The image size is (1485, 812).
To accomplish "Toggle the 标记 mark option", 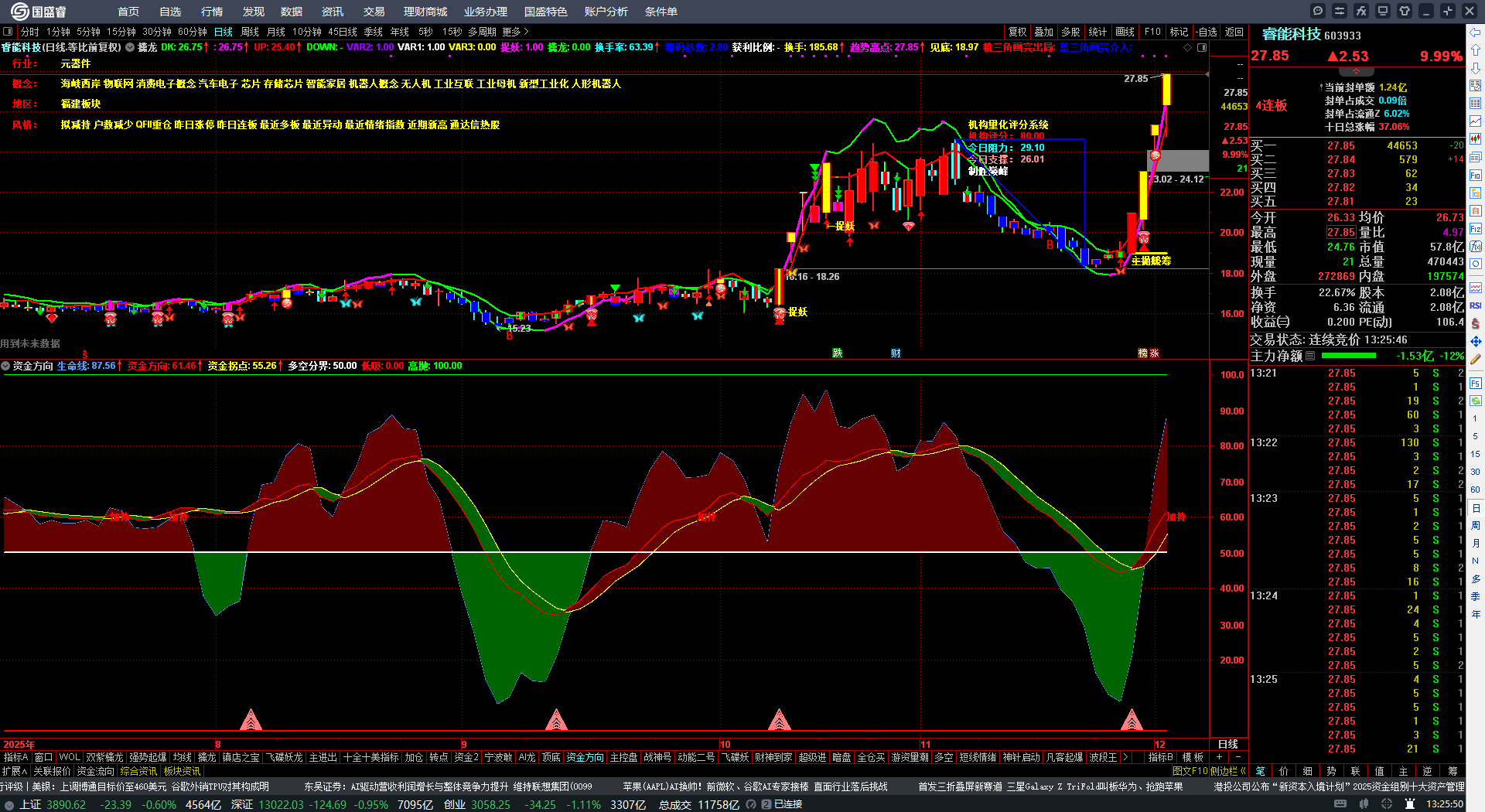I will click(x=1179, y=32).
